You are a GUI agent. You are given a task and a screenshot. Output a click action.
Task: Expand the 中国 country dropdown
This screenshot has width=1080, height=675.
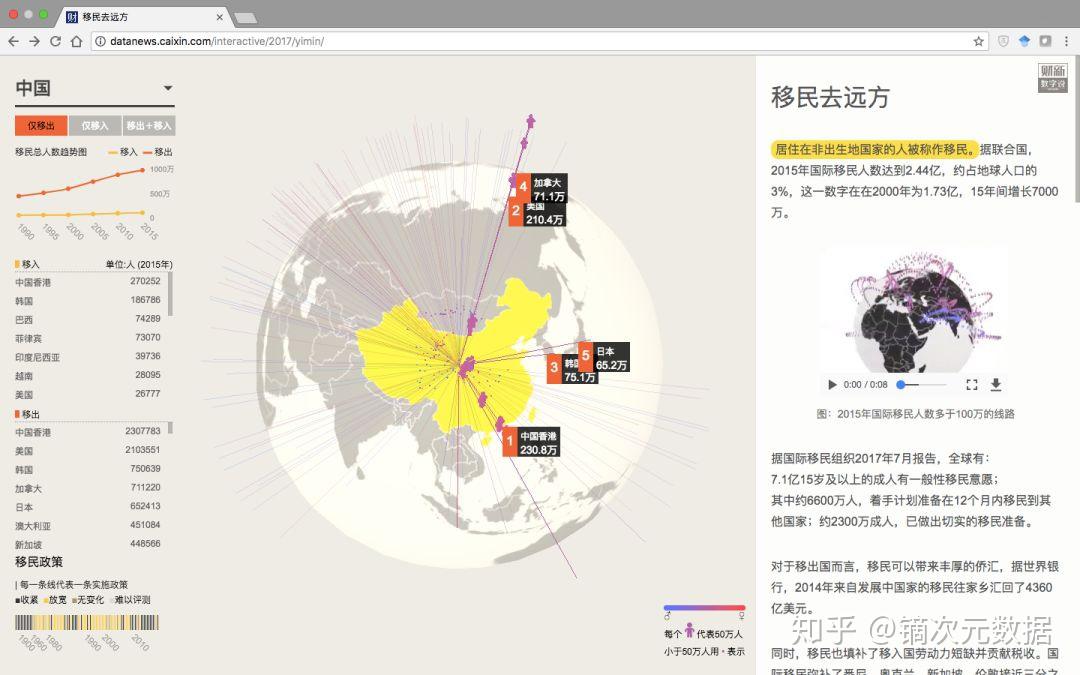tap(167, 88)
